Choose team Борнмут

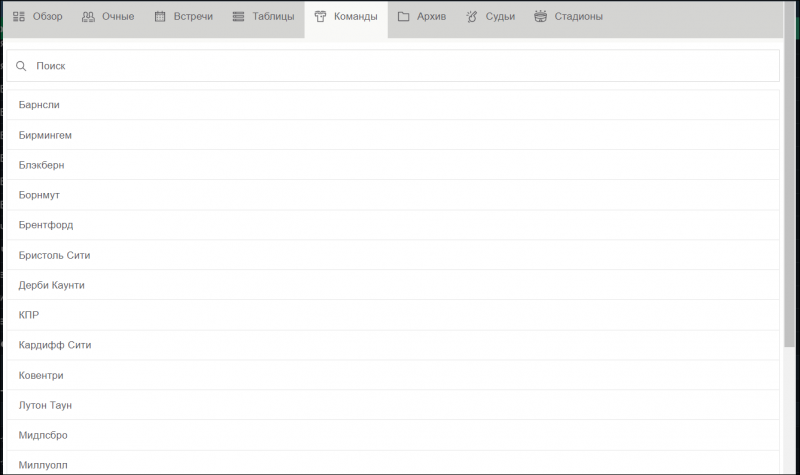393,195
